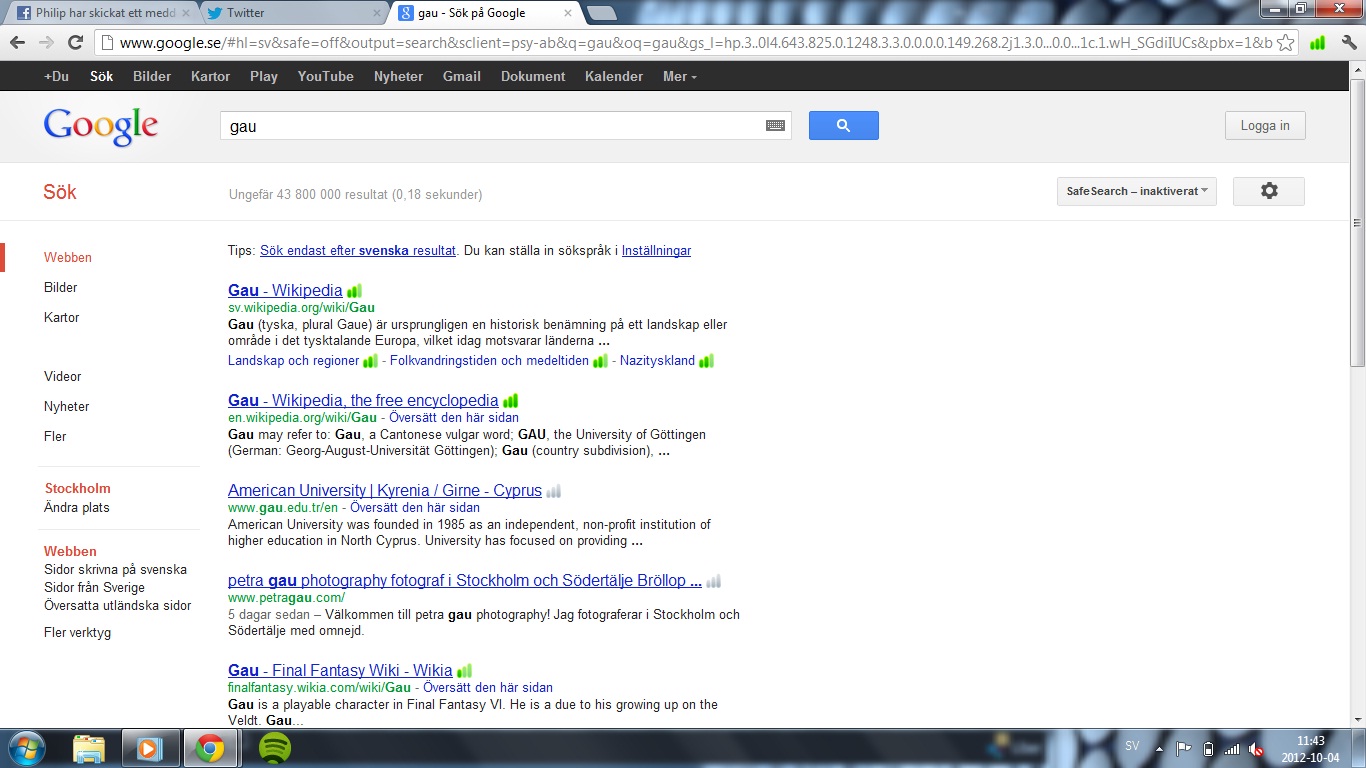1366x768 pixels.
Task: Open Bilder in the black top bar
Action: [152, 76]
